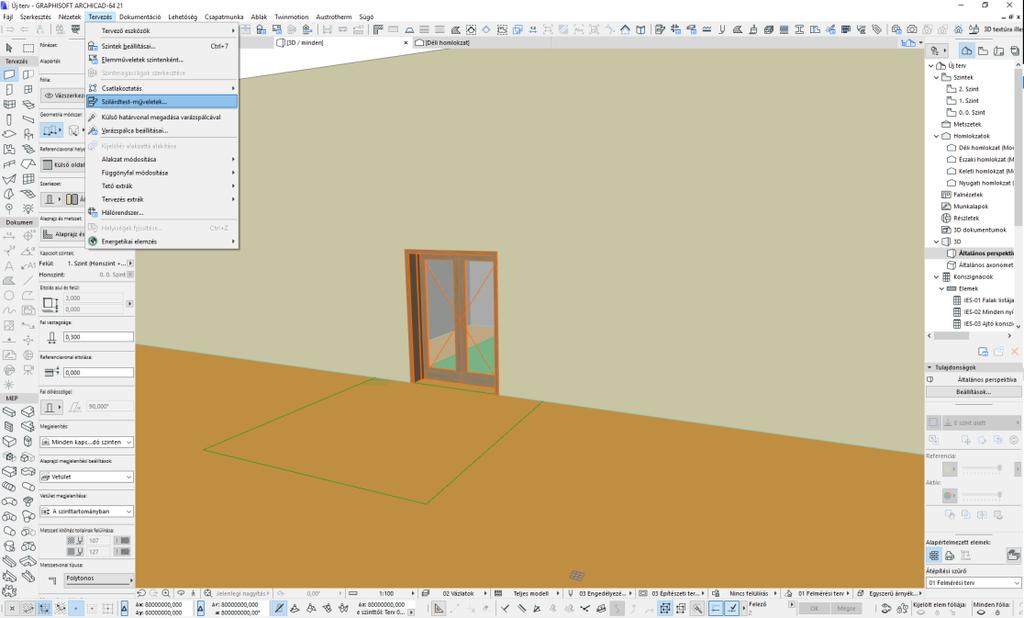Screen dimensions: 1024x618
Task: Activate the highlighted Wall tool
Action: [x=9, y=74]
